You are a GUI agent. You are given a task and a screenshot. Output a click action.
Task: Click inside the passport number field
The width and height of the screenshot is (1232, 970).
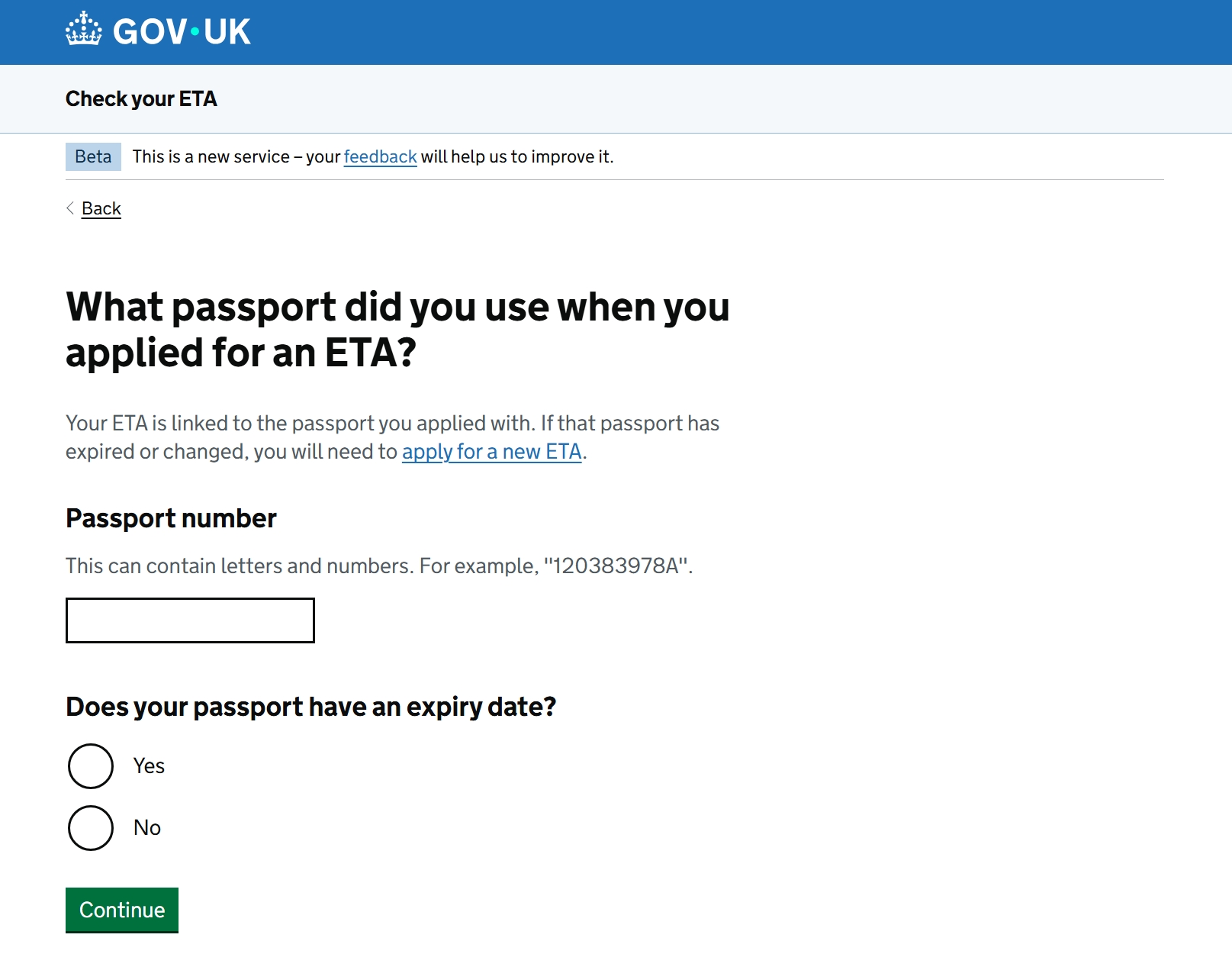click(189, 620)
